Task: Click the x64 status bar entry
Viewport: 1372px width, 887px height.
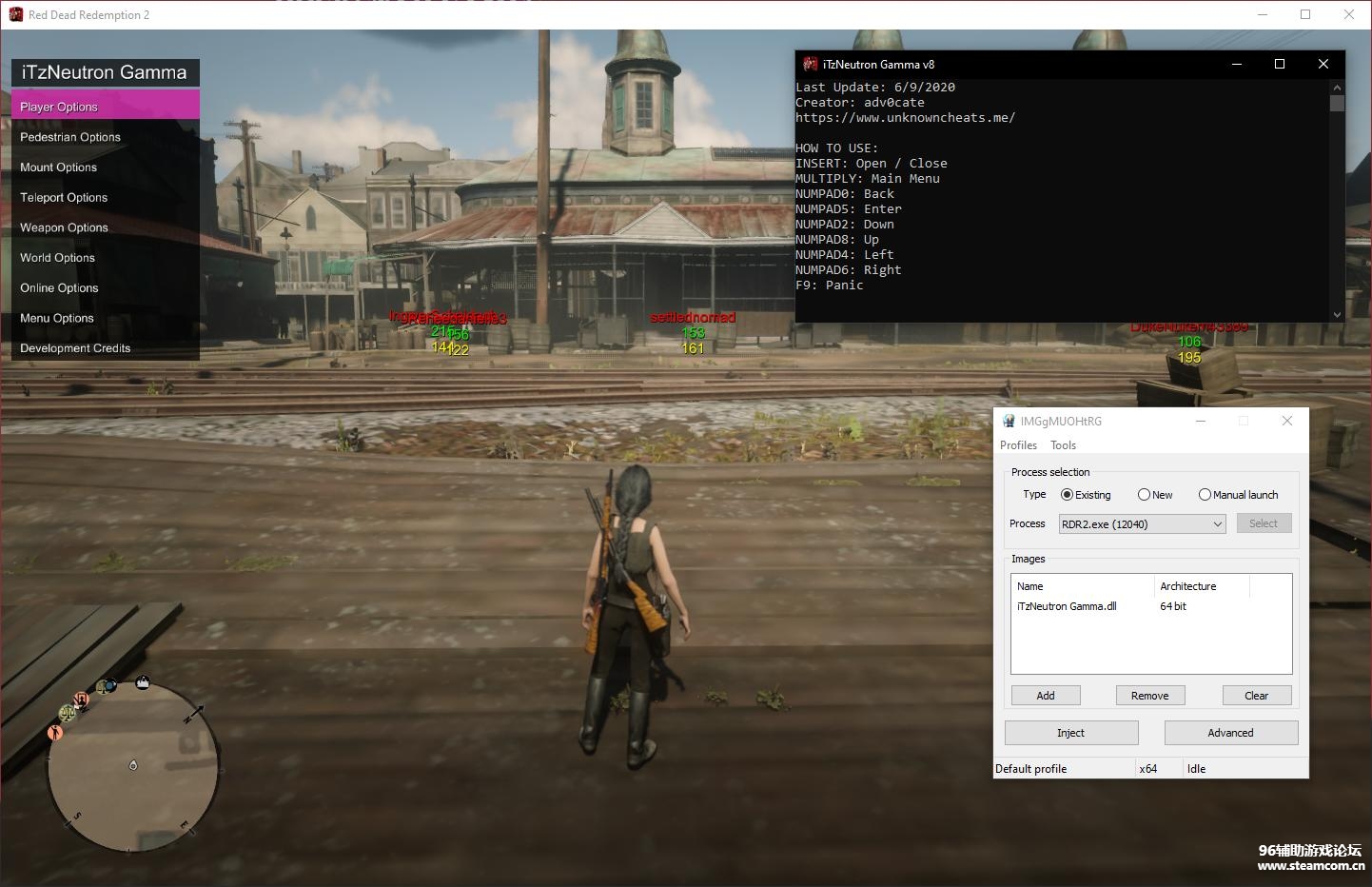Action: 1148,769
